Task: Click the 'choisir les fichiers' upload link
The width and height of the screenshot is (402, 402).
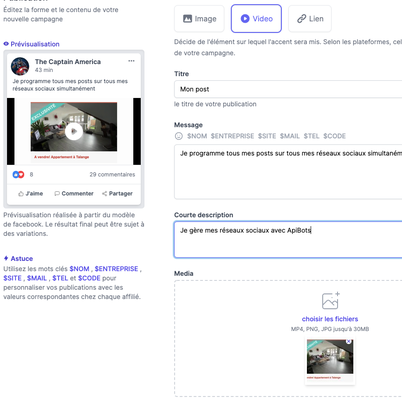Action: coord(330,319)
